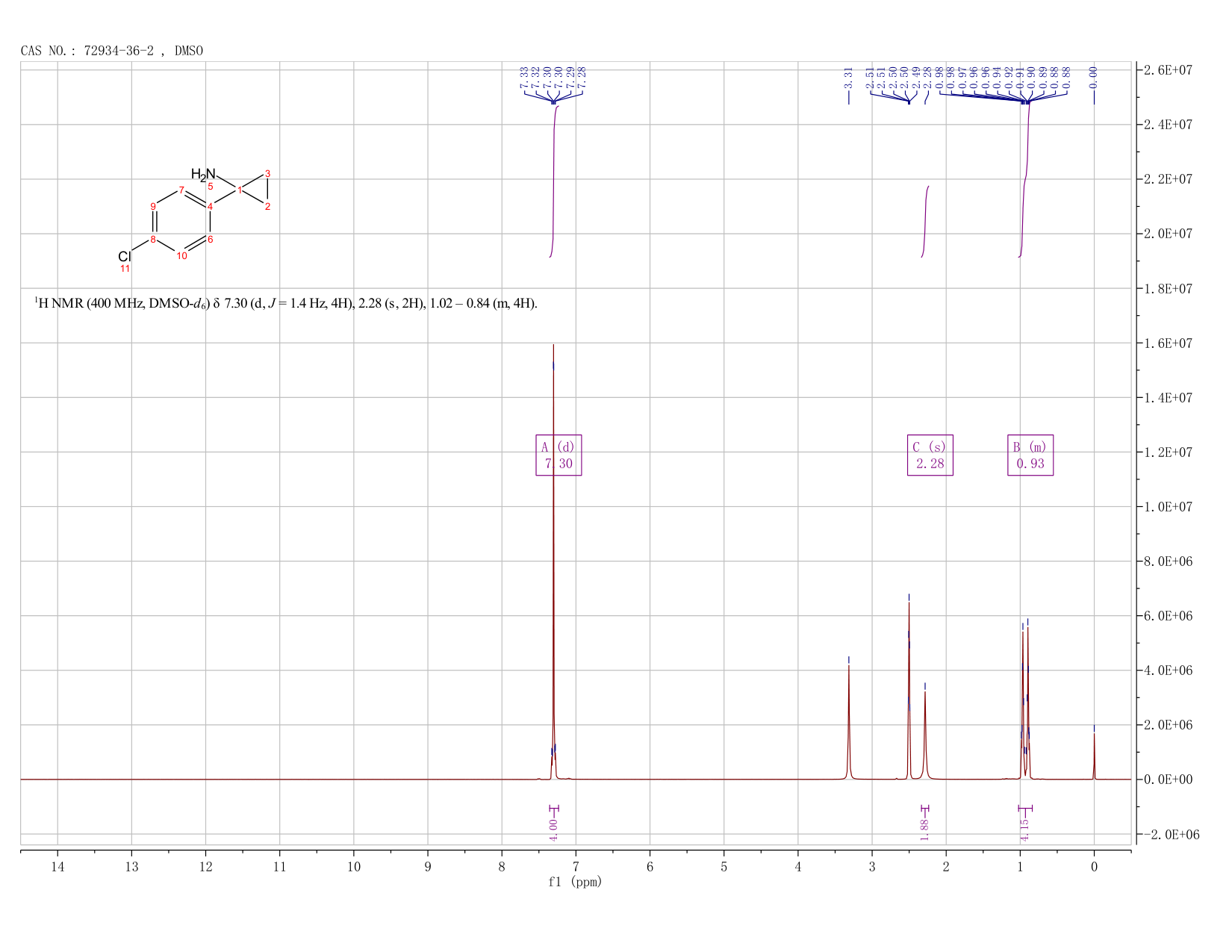Select the multiplet box B (m) 0.93
This screenshot has height=952, width=1232.
pos(1030,455)
